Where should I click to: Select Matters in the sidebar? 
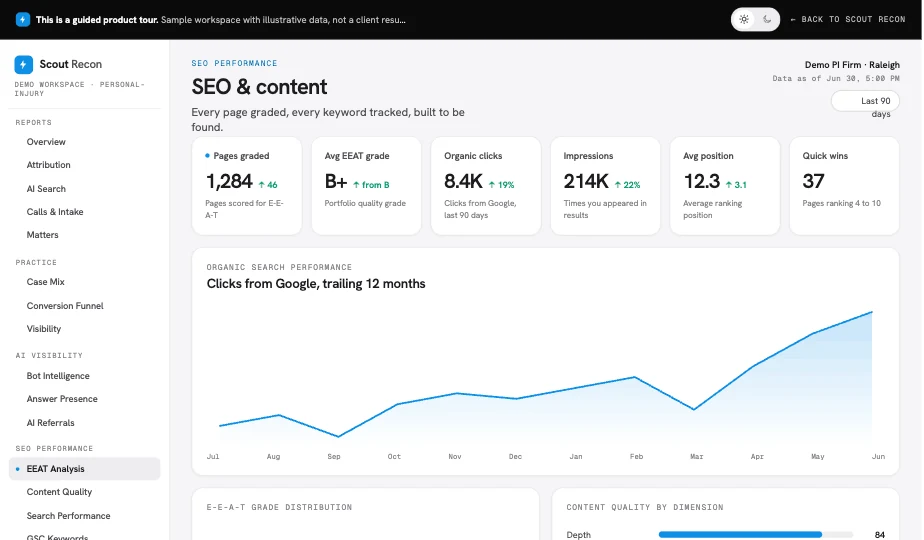click(42, 235)
